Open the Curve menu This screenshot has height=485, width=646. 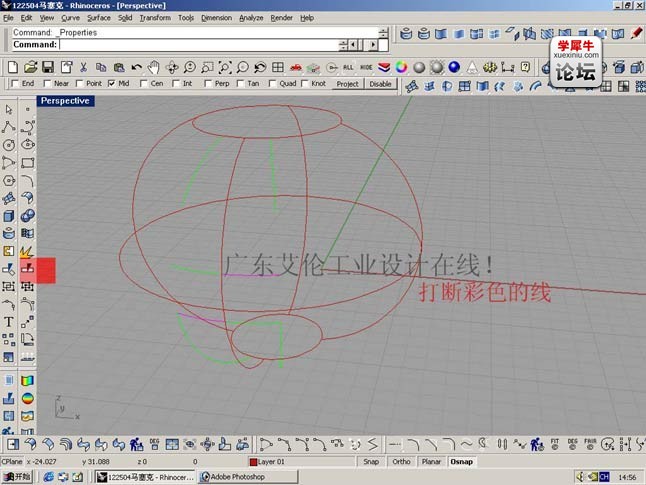[x=70, y=18]
